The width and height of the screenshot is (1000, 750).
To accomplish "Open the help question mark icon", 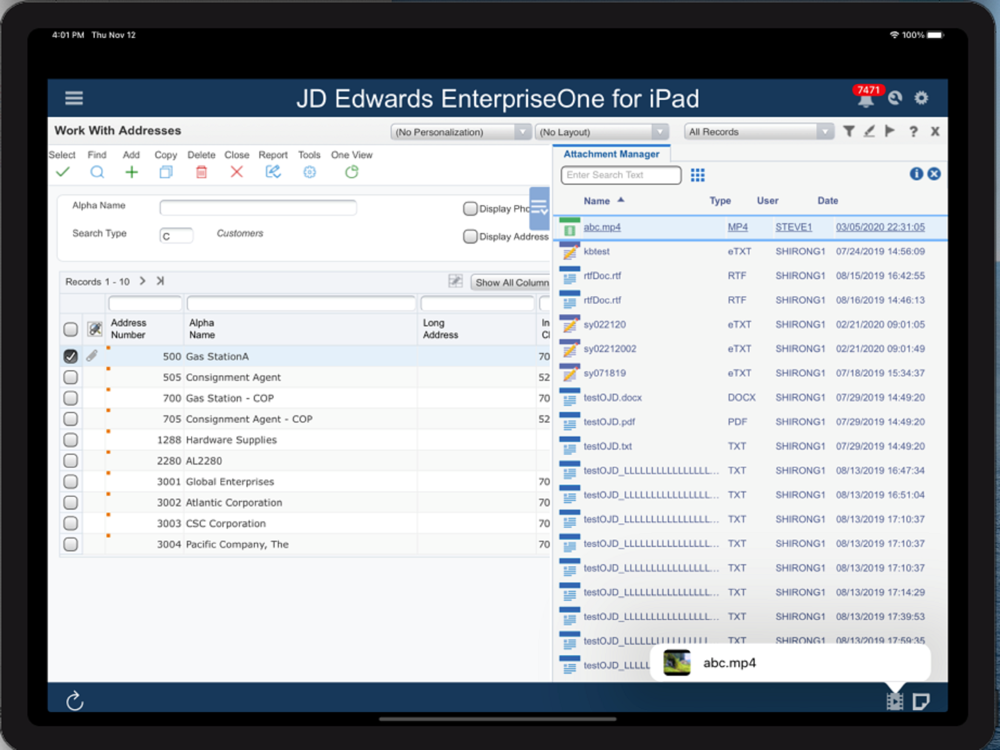I will click(913, 131).
